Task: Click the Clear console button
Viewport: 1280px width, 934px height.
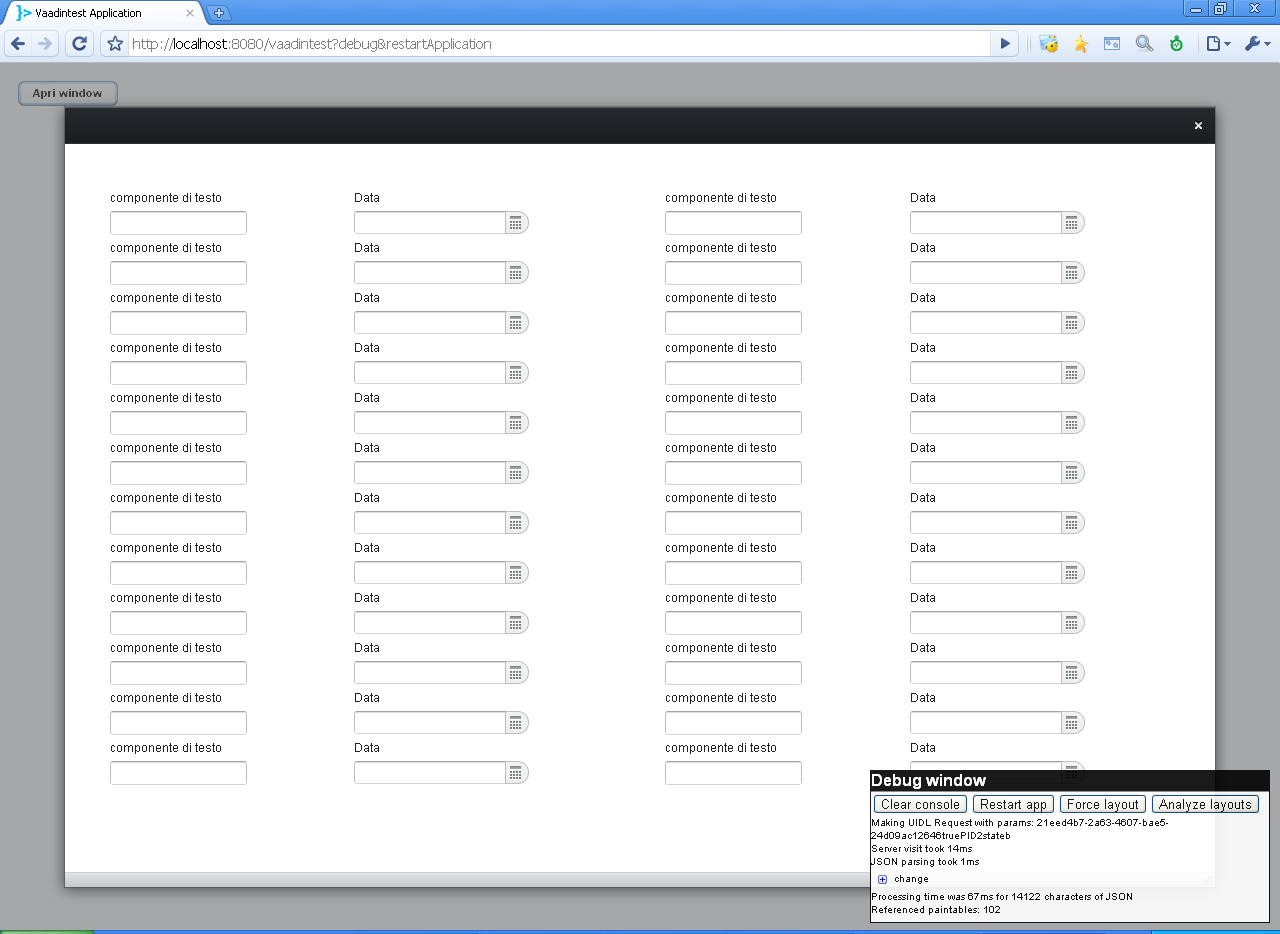Action: (920, 804)
